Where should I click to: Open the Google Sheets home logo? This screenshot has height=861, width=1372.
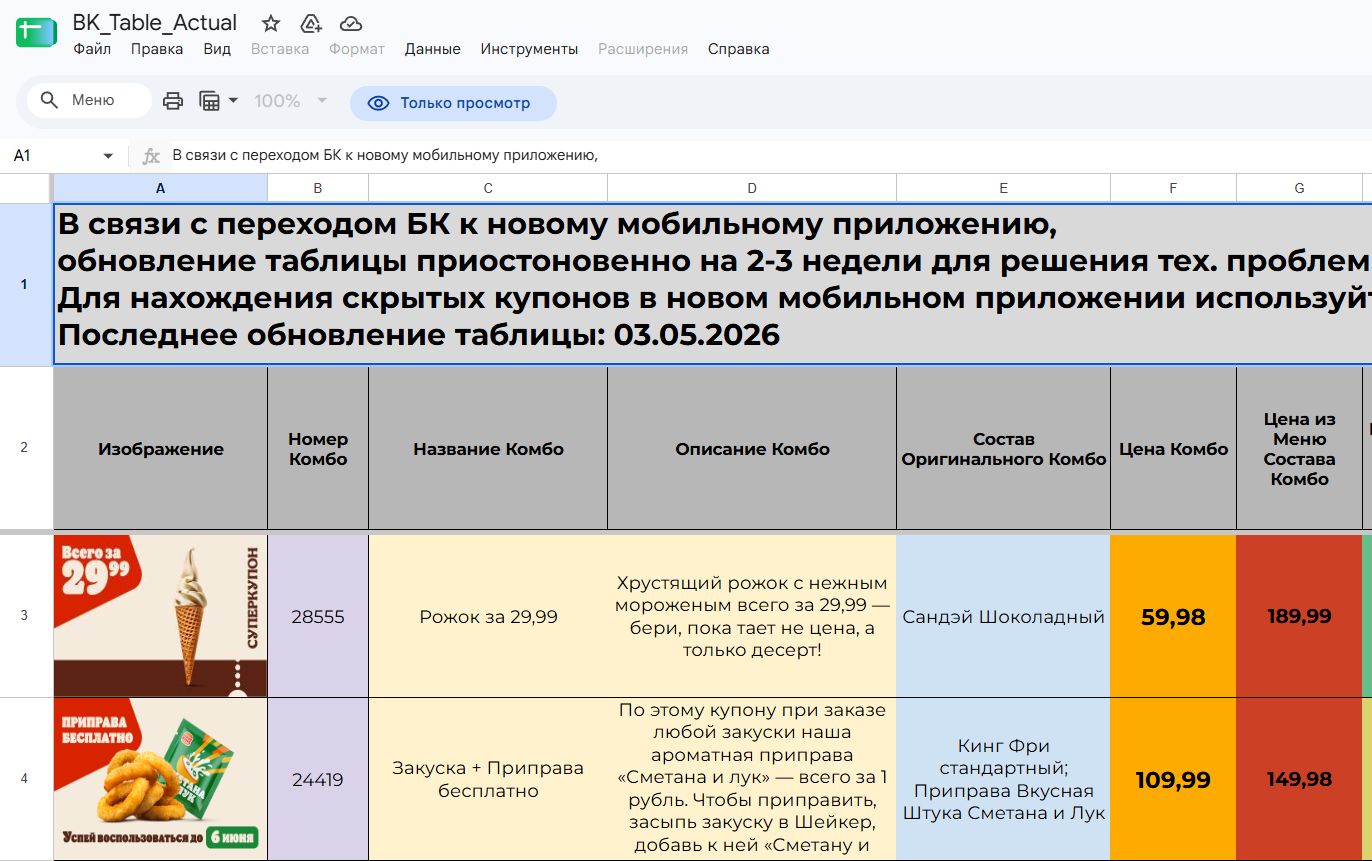[x=36, y=32]
